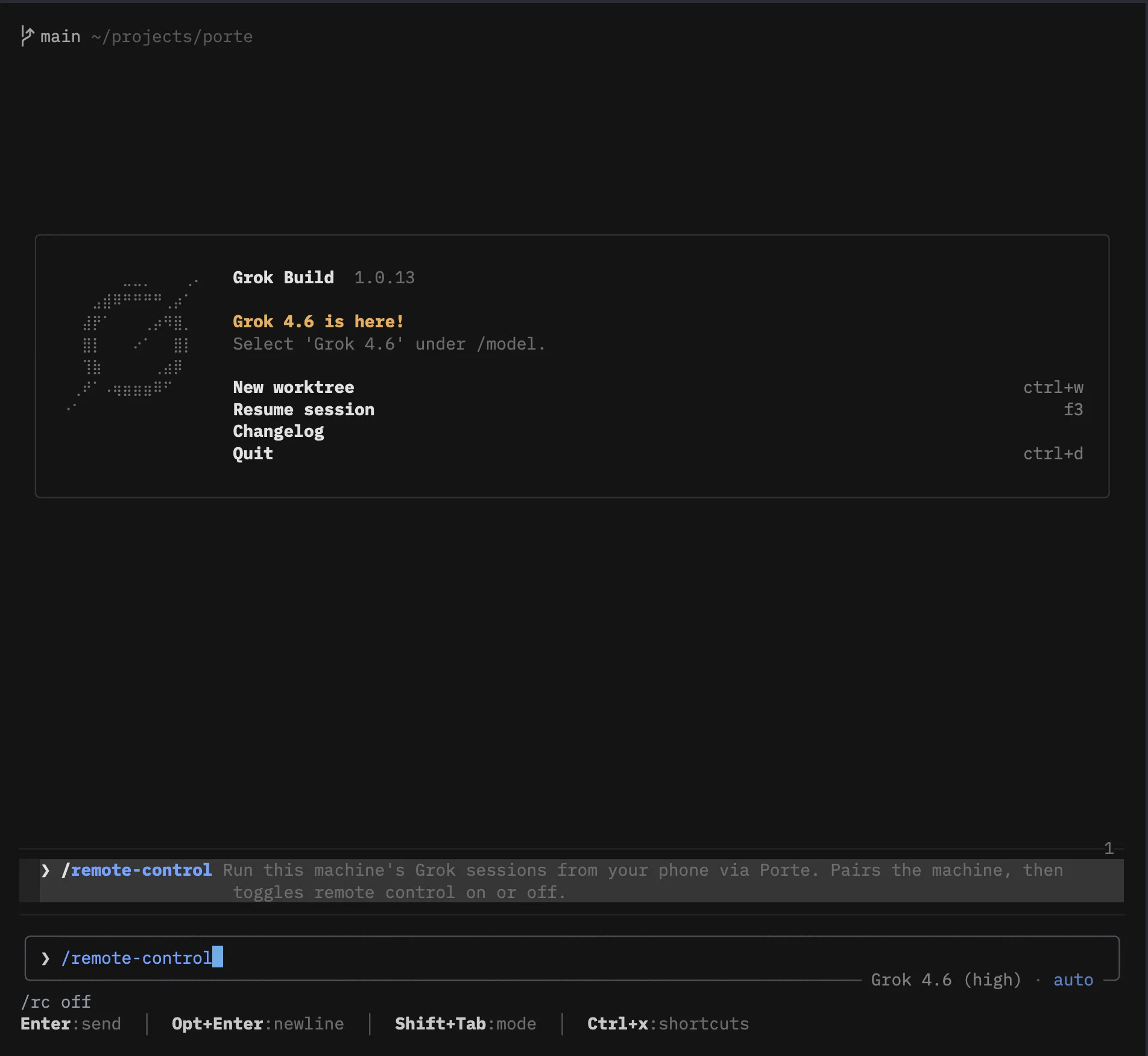Click the chevron on the suggestion row
Viewport: 1148px width, 1056px height.
tap(45, 870)
